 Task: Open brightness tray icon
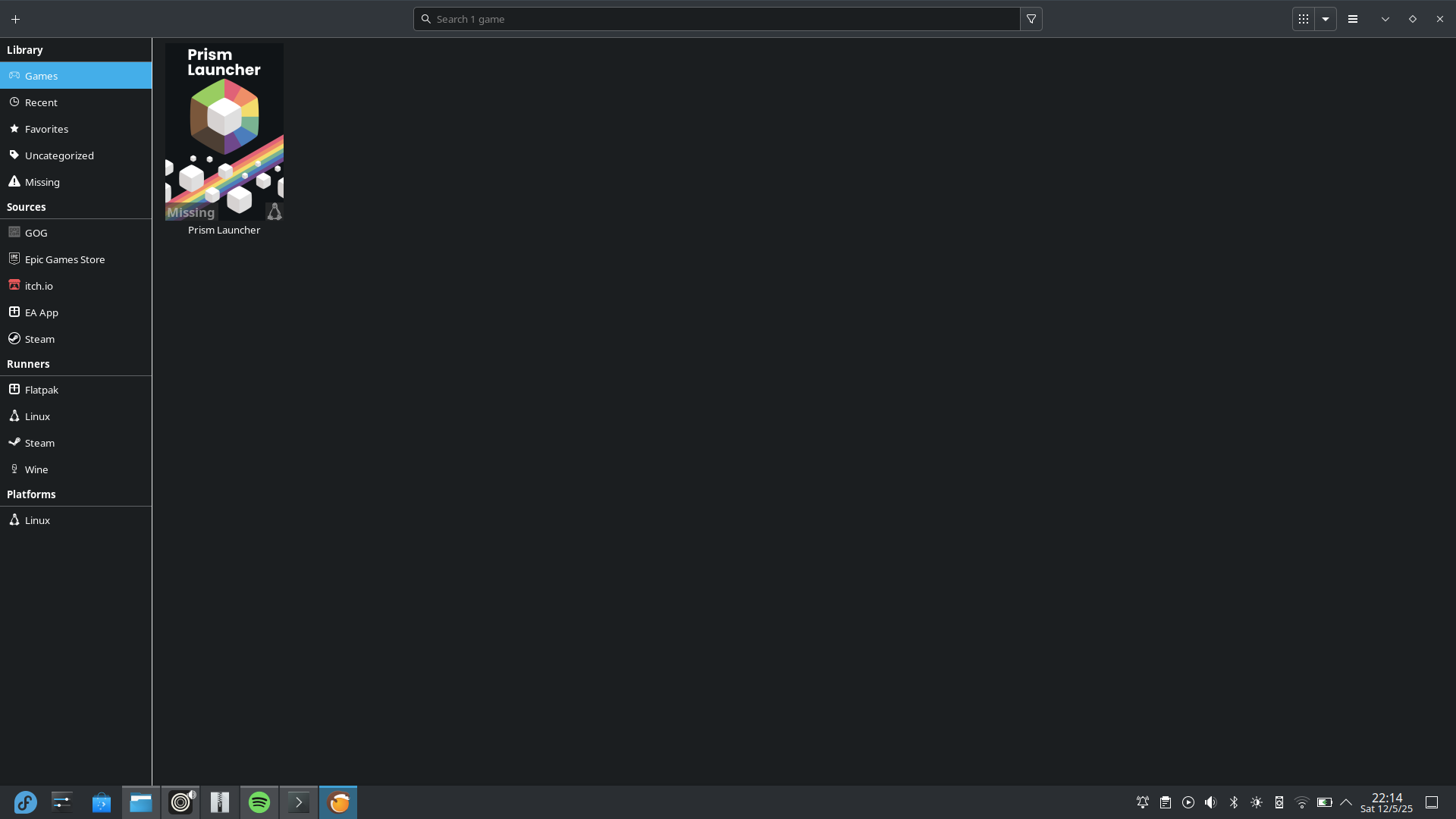point(1257,802)
